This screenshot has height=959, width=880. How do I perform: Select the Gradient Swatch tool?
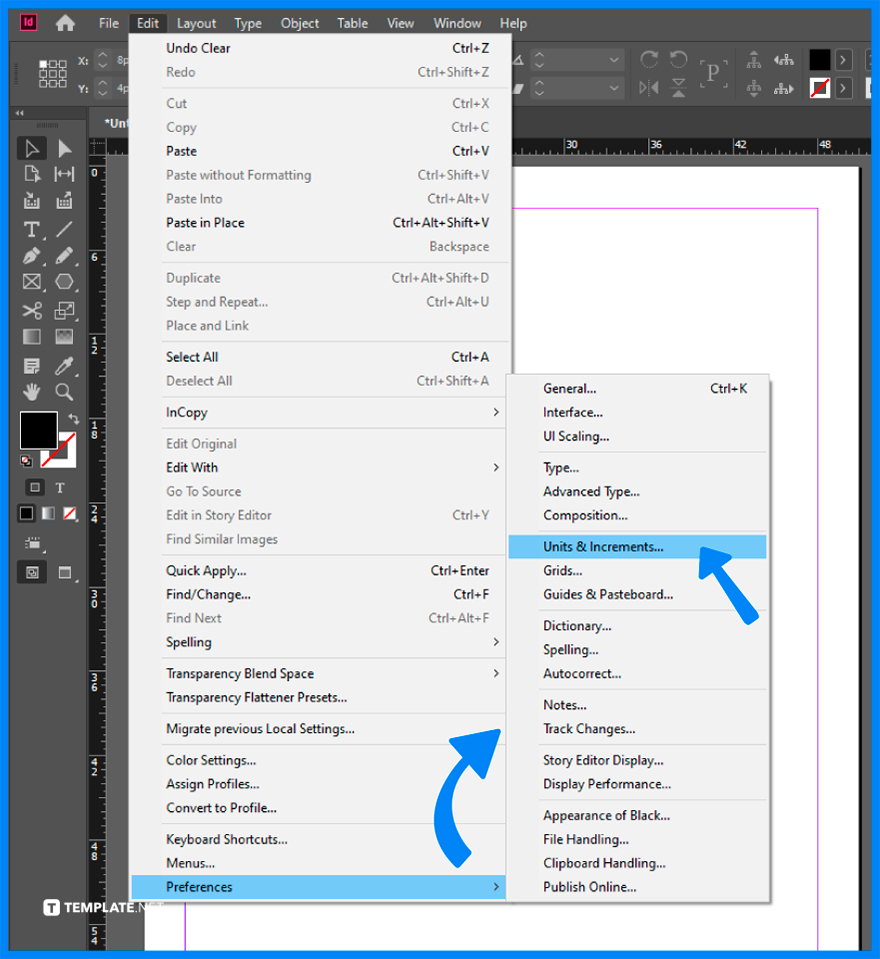pos(31,336)
